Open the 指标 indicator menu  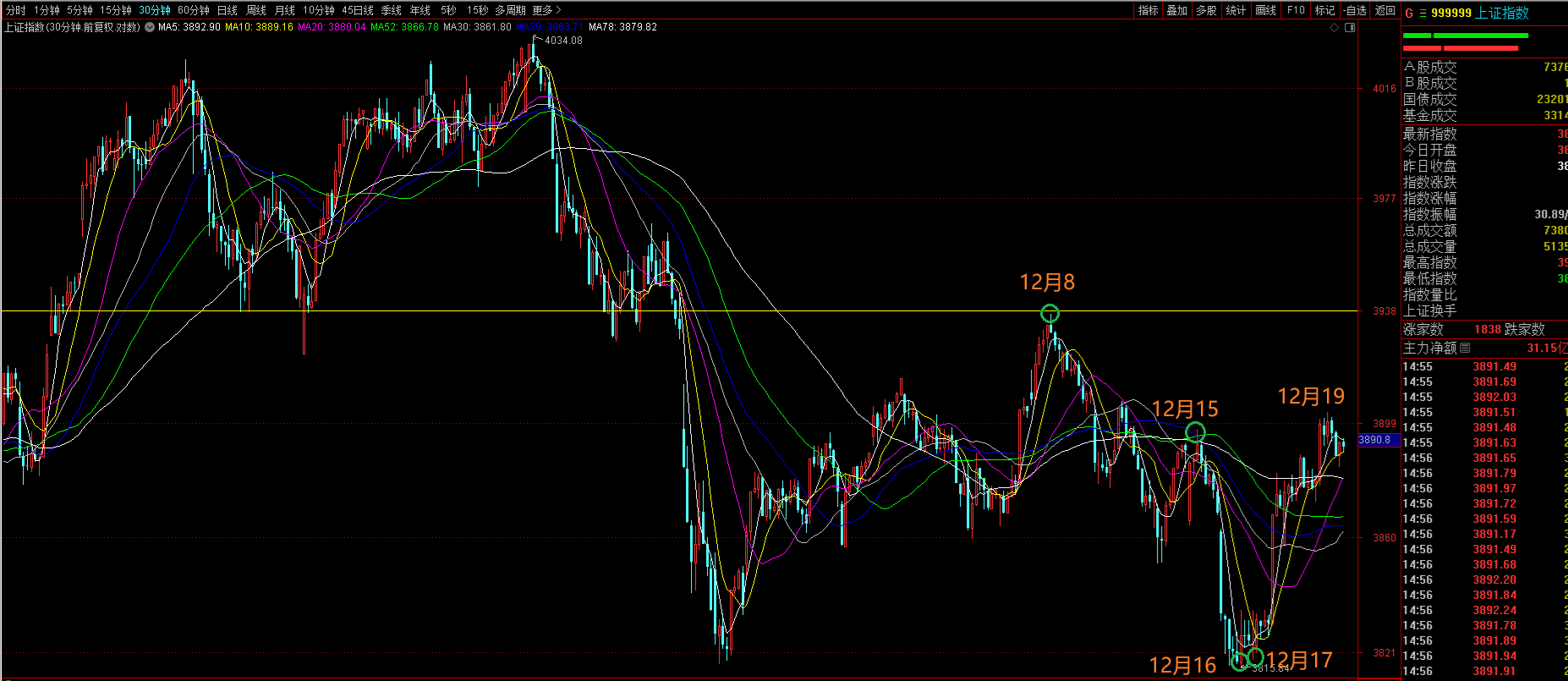click(x=1148, y=10)
